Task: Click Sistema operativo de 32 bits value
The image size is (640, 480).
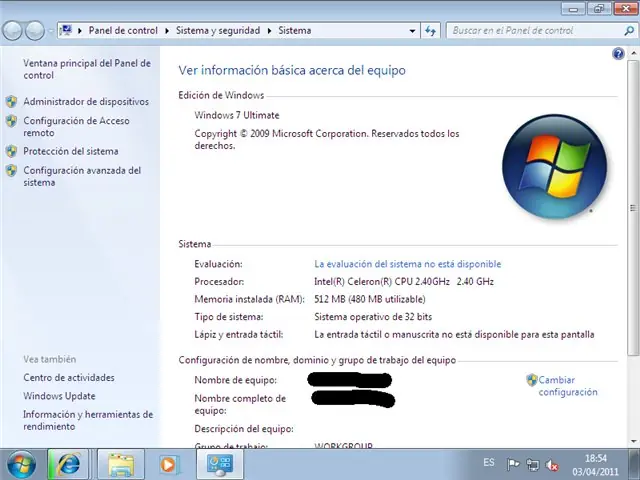Action: coord(373,317)
